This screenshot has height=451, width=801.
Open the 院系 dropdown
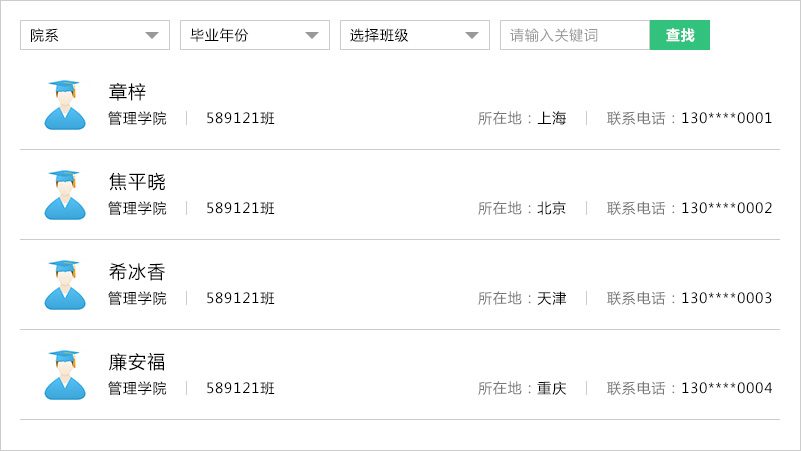tap(95, 35)
